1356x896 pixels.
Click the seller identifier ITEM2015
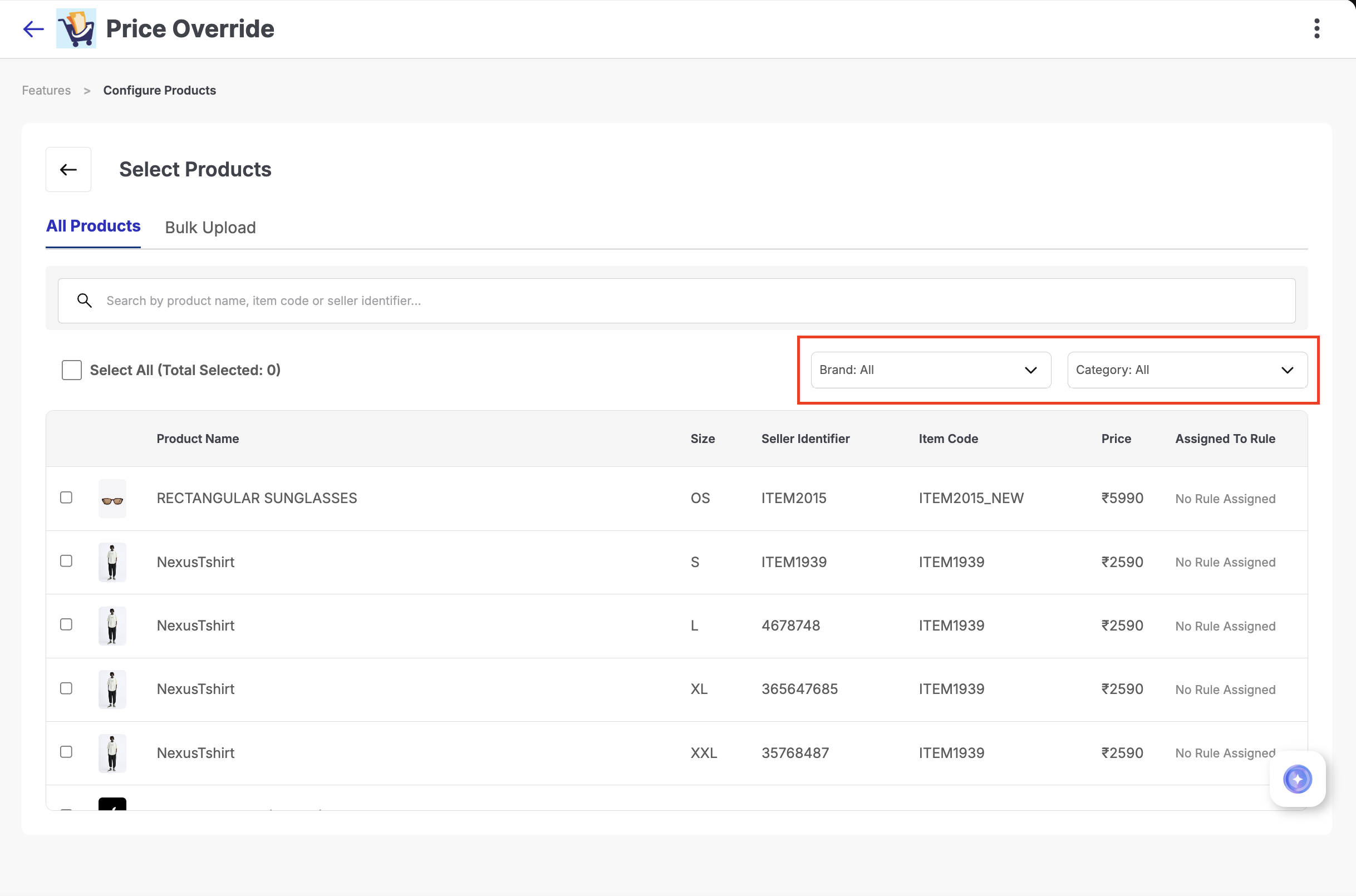tap(794, 498)
